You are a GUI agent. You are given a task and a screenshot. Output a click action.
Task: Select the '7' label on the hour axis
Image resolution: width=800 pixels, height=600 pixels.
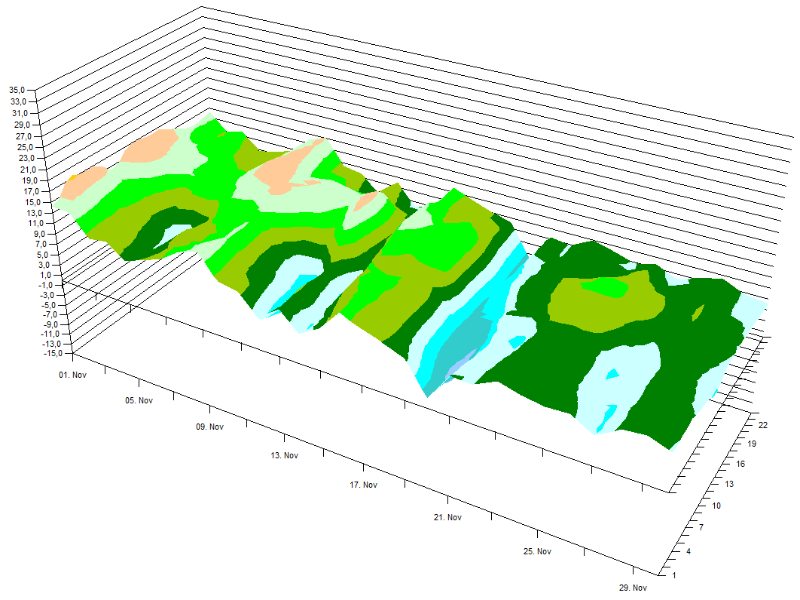pos(702,528)
